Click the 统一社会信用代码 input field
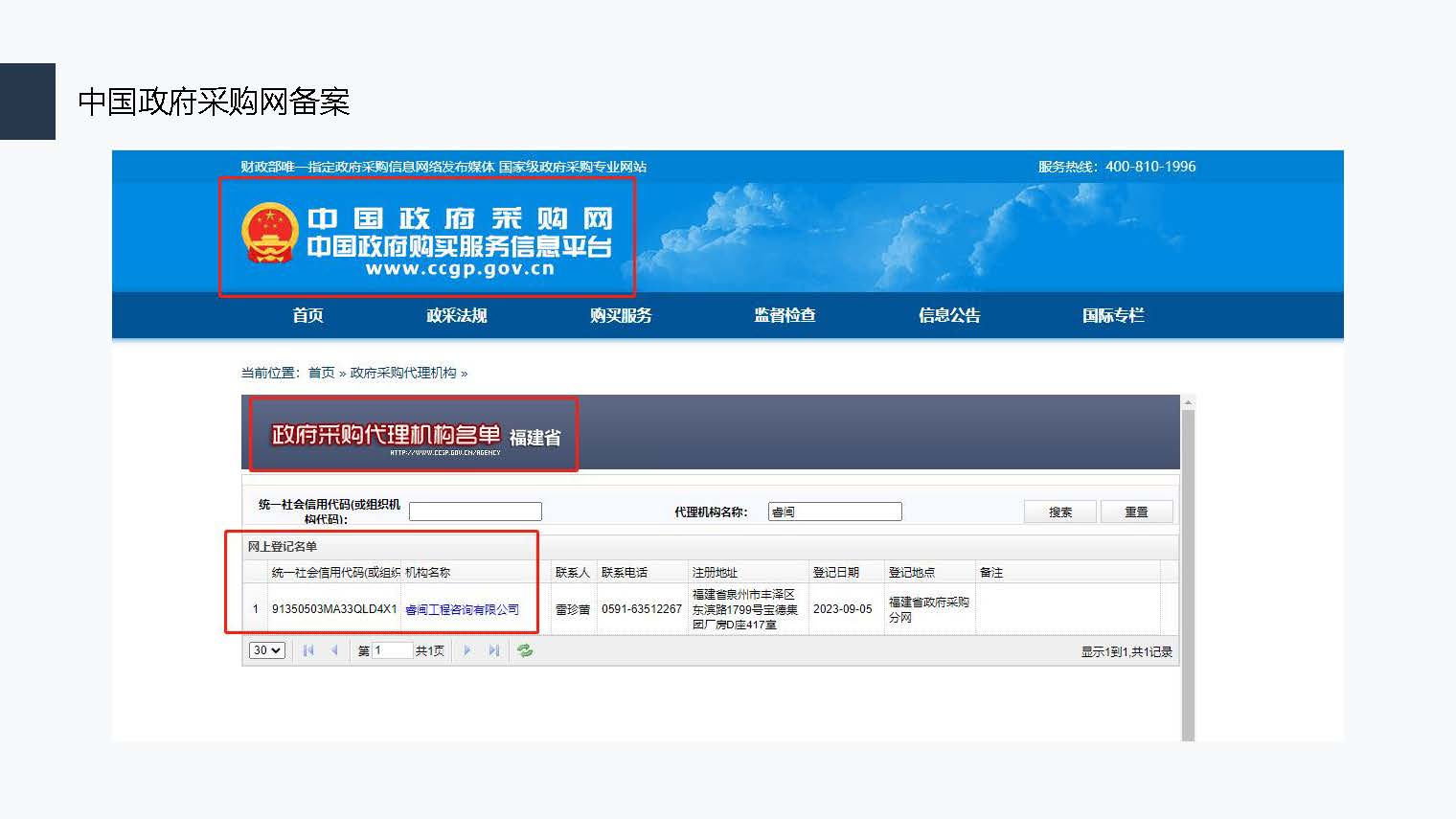Viewport: 1456px width, 819px height. pos(475,512)
